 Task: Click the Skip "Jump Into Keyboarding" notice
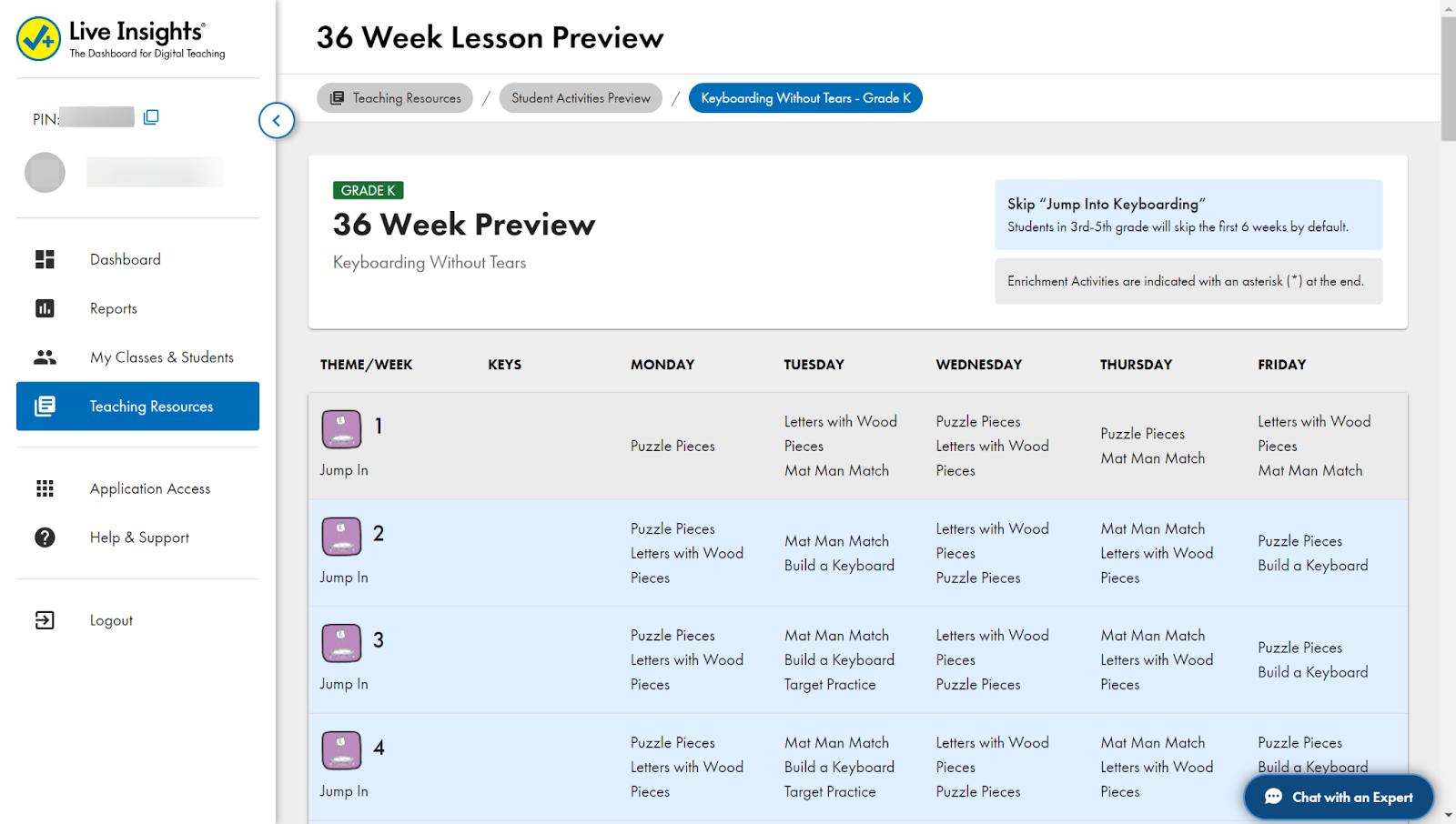tap(1188, 215)
